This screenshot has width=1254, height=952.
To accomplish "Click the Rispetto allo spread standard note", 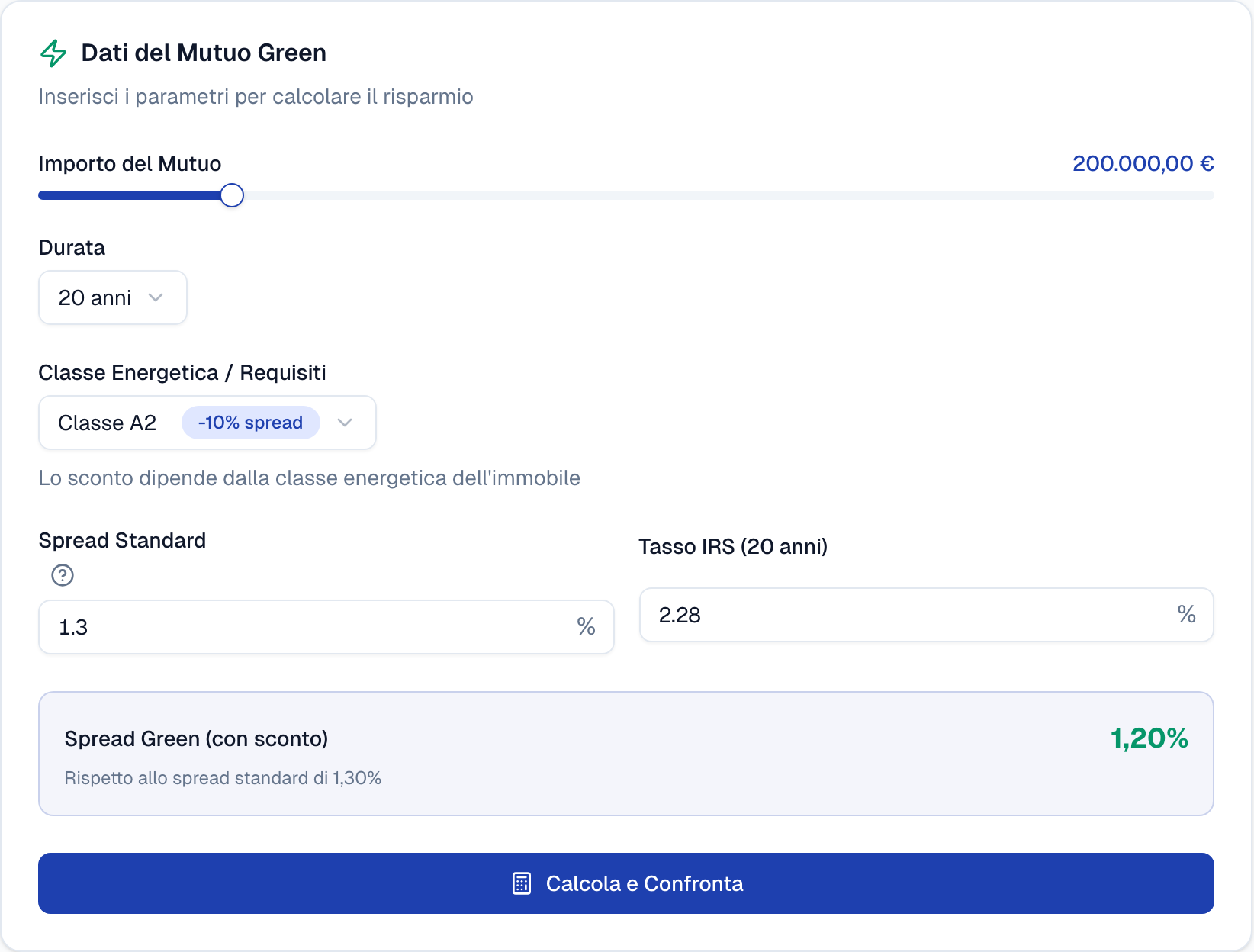I will point(223,778).
